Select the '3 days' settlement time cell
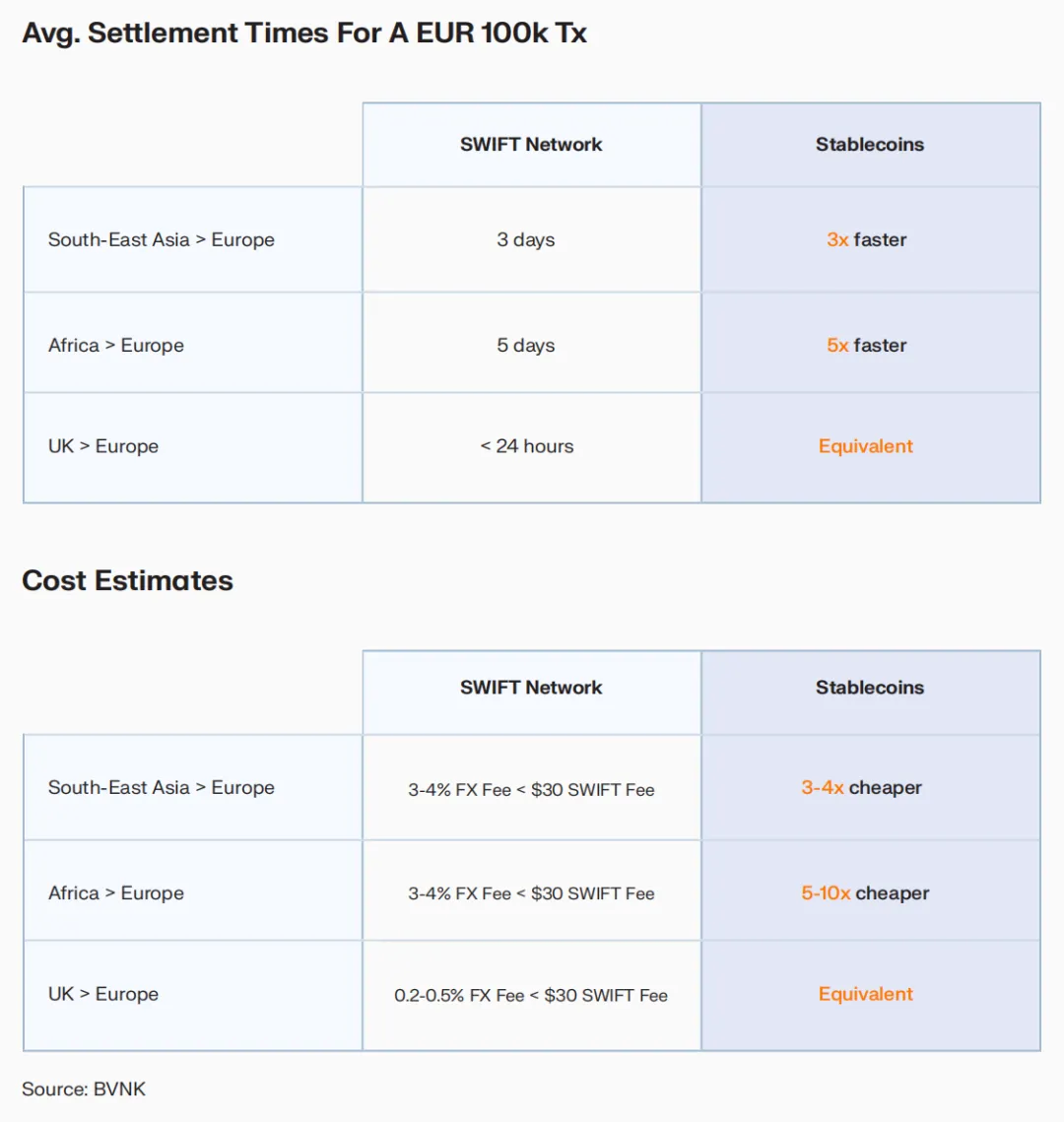Viewport: 1064px width, 1122px height. click(x=526, y=240)
